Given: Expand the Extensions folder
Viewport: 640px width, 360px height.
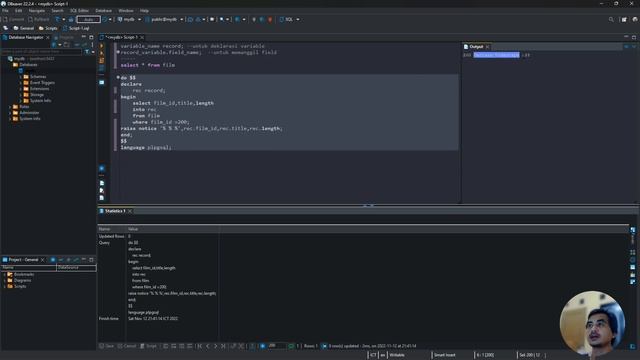Looking at the screenshot, I should (20, 89).
